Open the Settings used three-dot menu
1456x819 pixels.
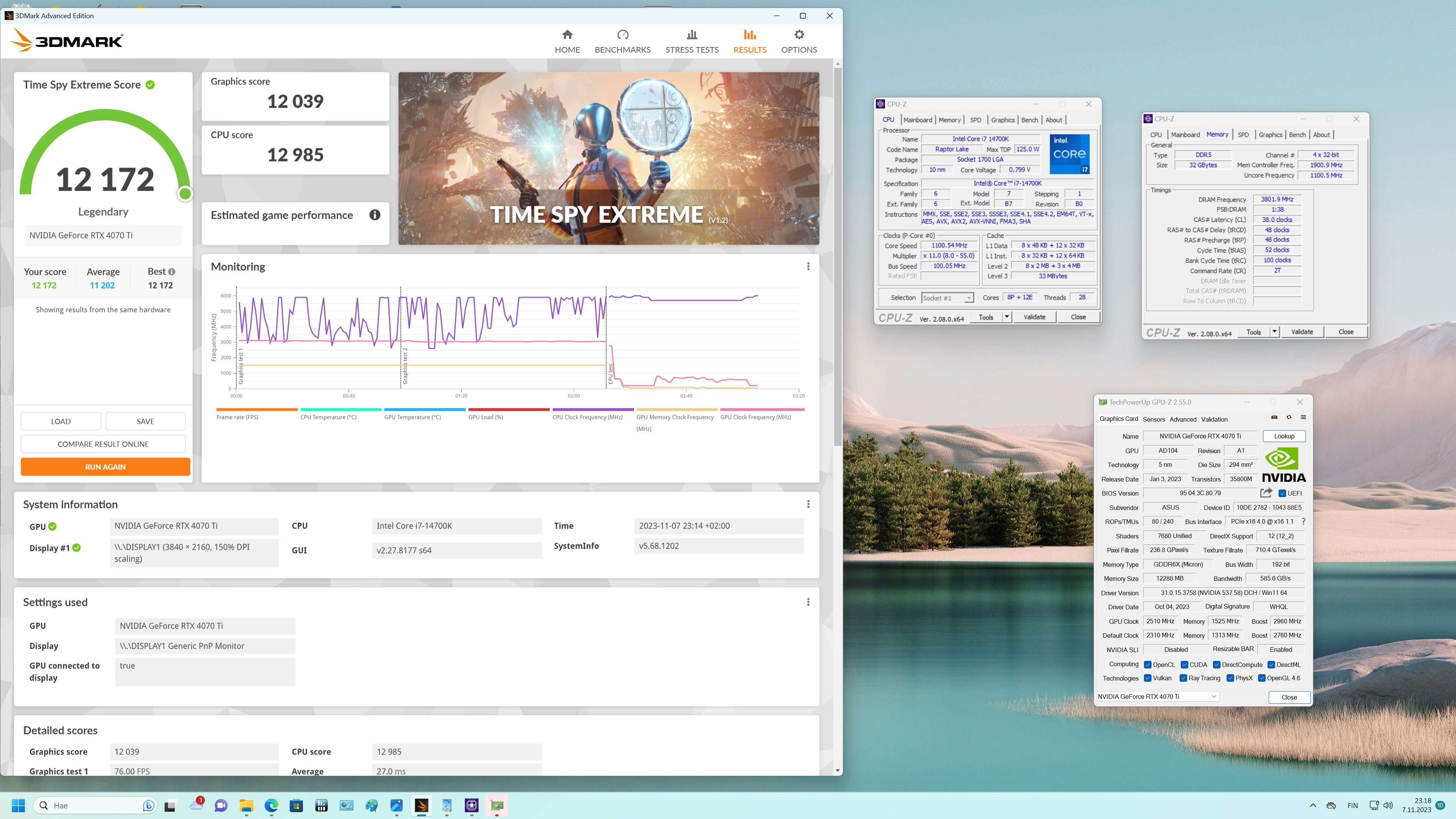pyautogui.click(x=808, y=602)
